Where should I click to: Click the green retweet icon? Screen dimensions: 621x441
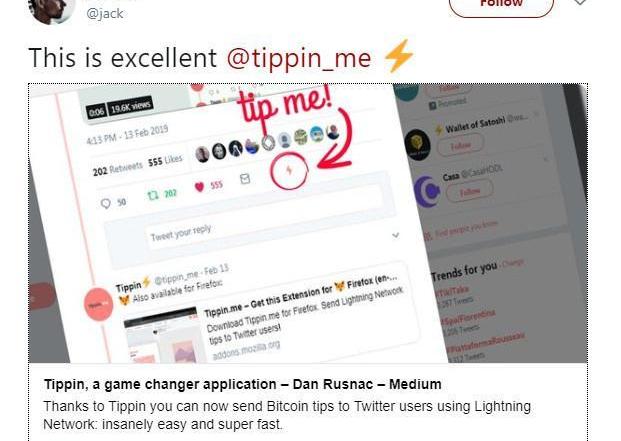[153, 195]
